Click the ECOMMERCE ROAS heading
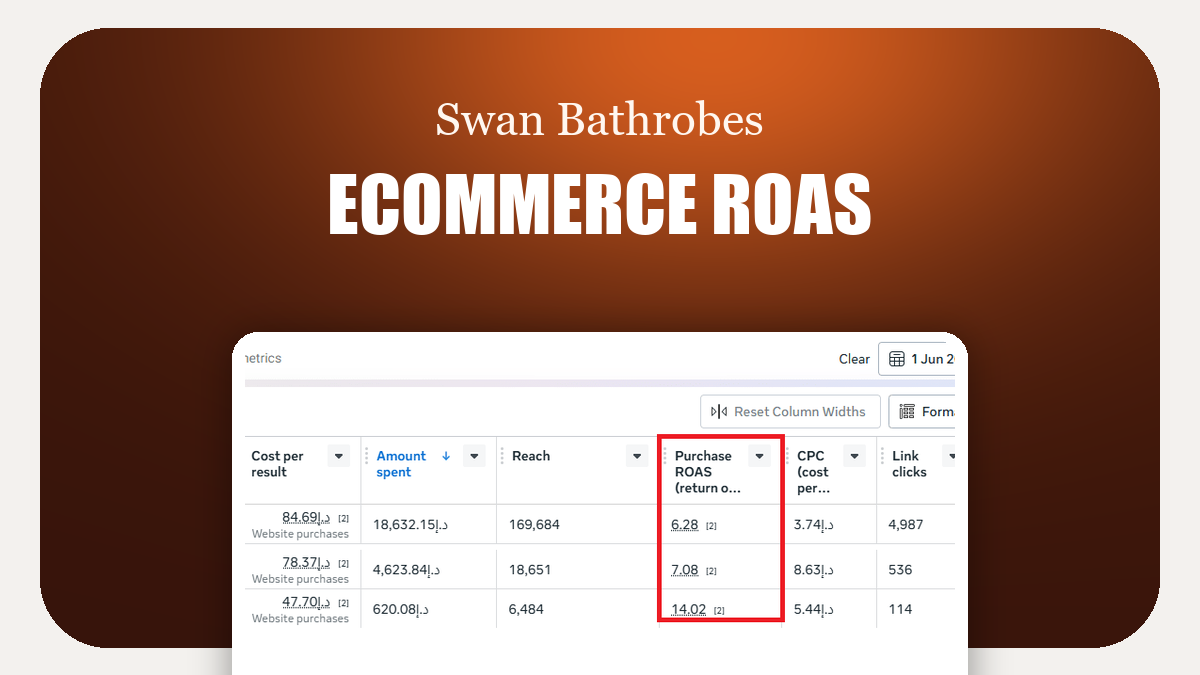Screen dimensions: 1200x675 600,204
